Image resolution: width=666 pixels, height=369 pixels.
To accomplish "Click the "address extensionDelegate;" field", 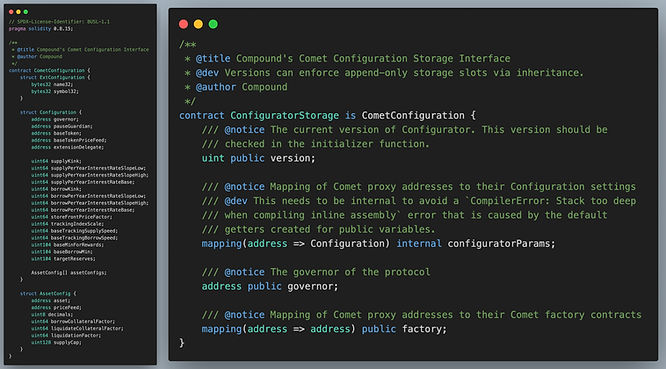I will pos(67,147).
